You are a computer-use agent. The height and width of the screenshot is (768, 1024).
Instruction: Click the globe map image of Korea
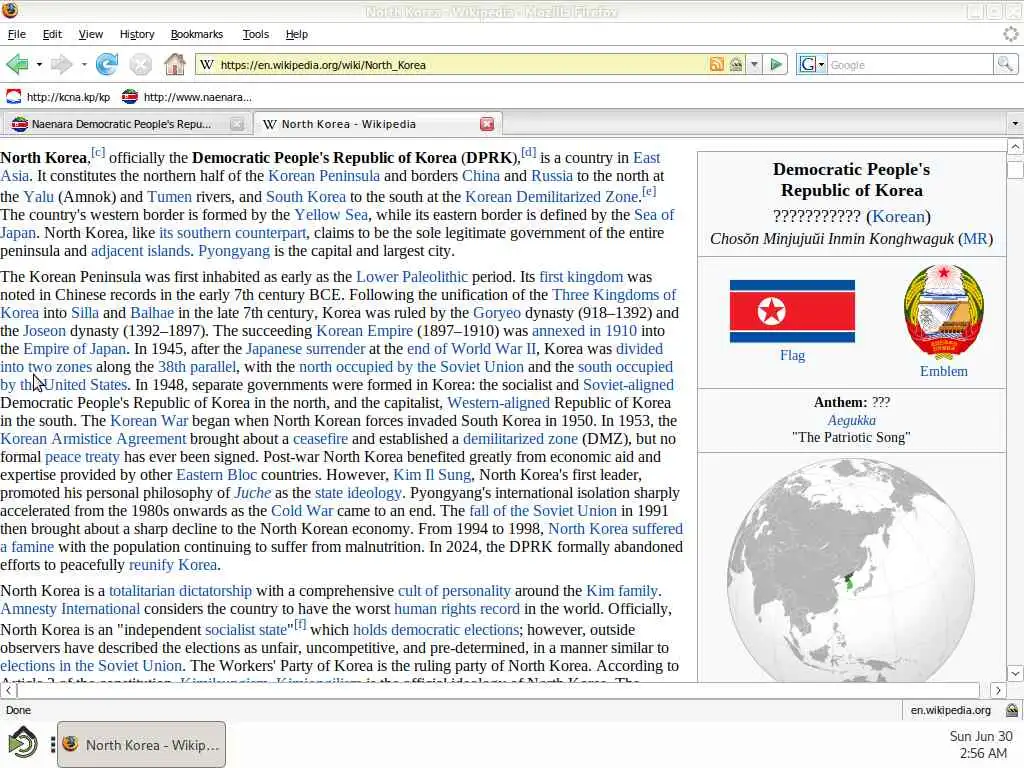851,569
